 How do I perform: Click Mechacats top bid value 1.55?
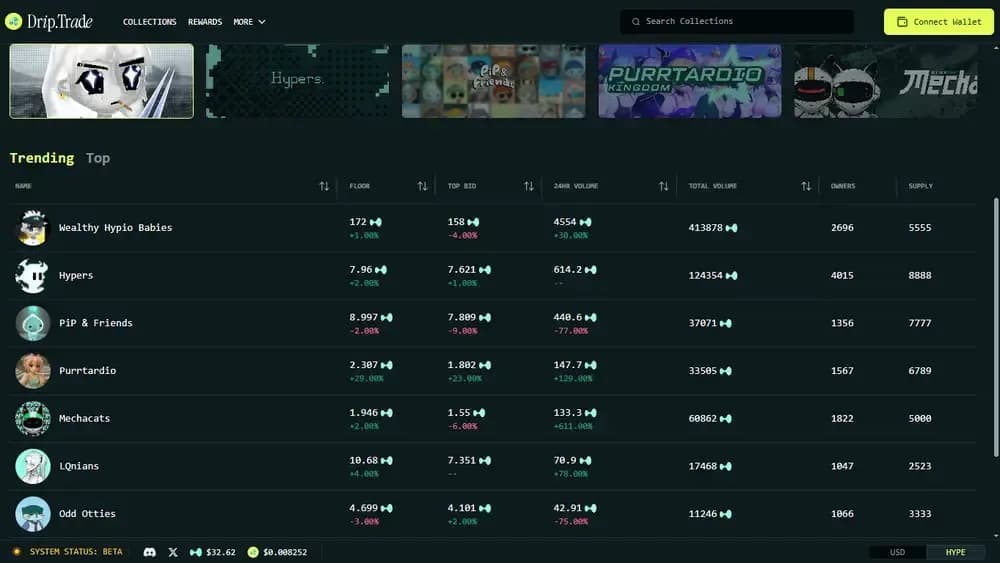tap(459, 413)
